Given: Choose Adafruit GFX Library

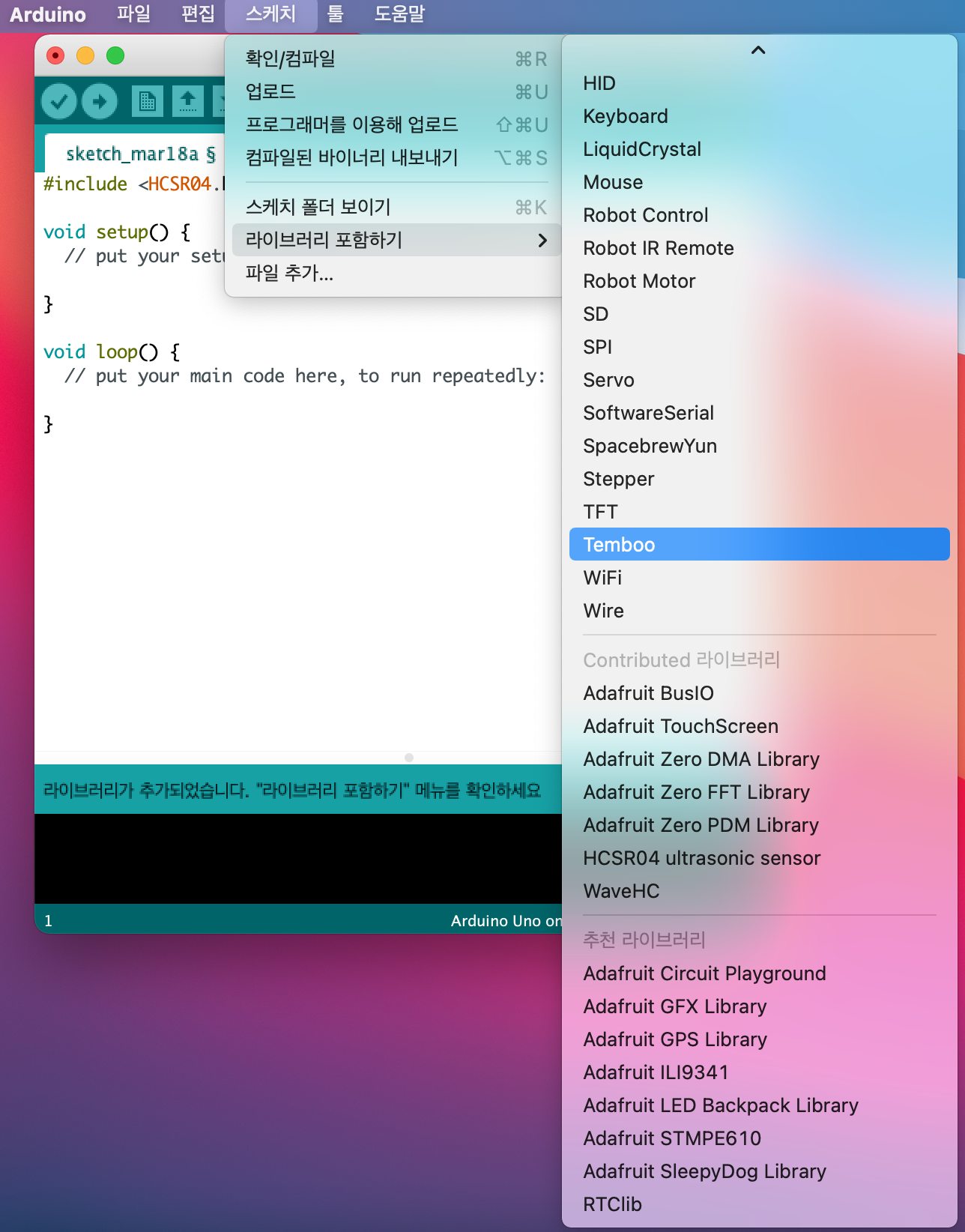Looking at the screenshot, I should click(x=760, y=1006).
